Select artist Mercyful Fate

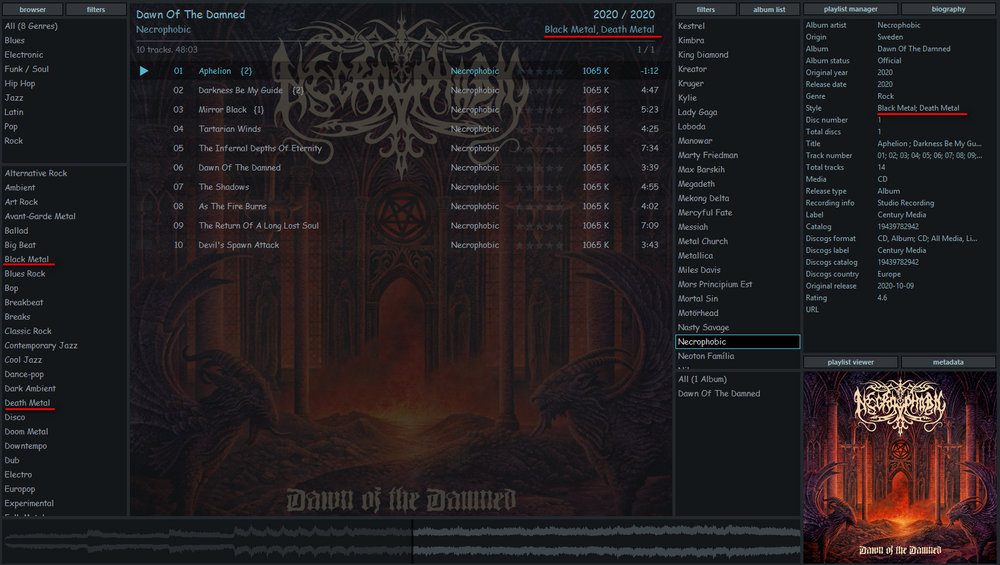click(705, 212)
